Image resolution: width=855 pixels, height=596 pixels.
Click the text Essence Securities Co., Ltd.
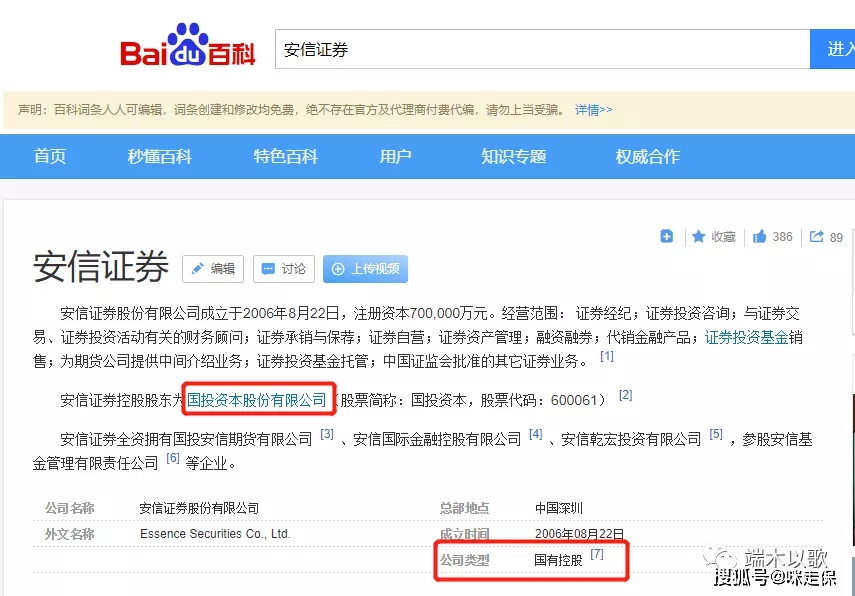(x=215, y=534)
